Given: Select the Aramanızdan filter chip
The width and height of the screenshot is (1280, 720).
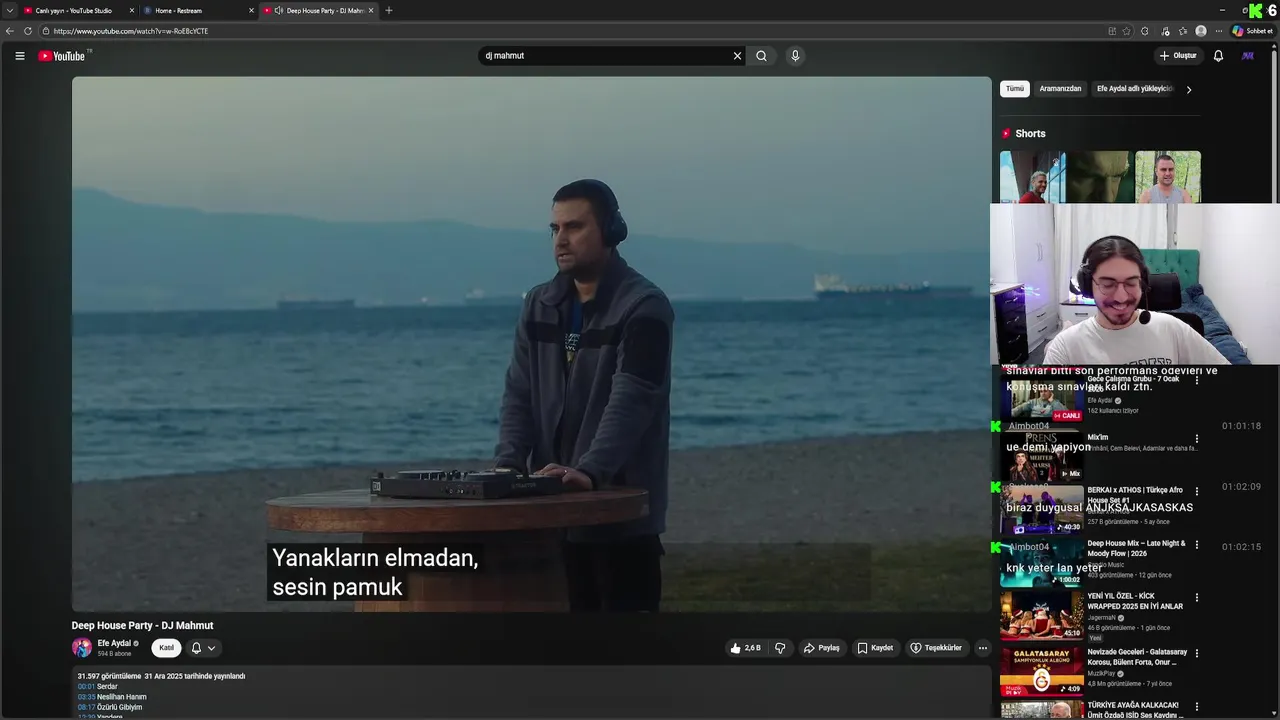Looking at the screenshot, I should click(1060, 89).
